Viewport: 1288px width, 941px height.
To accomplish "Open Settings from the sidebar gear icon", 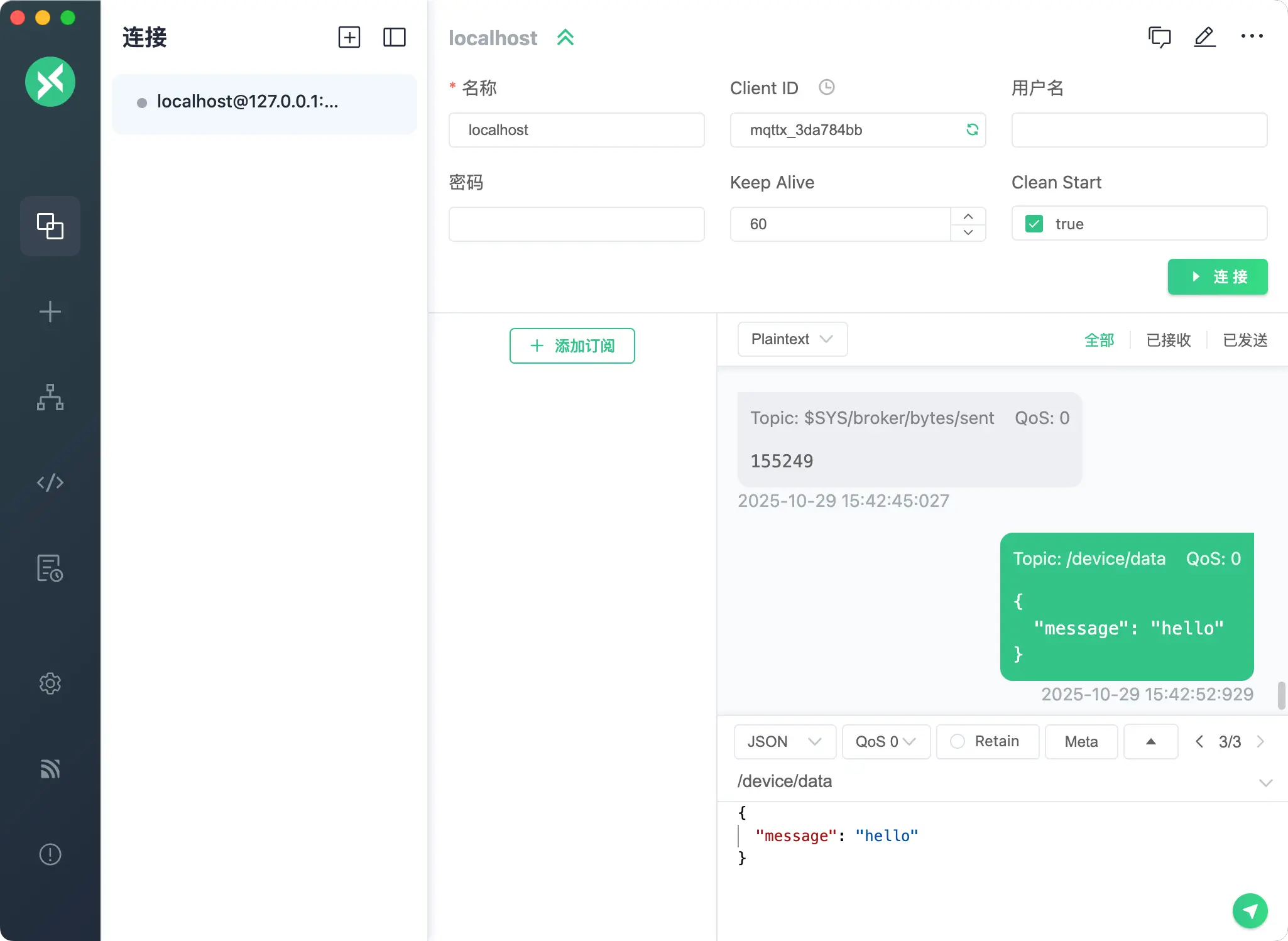I will pyautogui.click(x=50, y=684).
